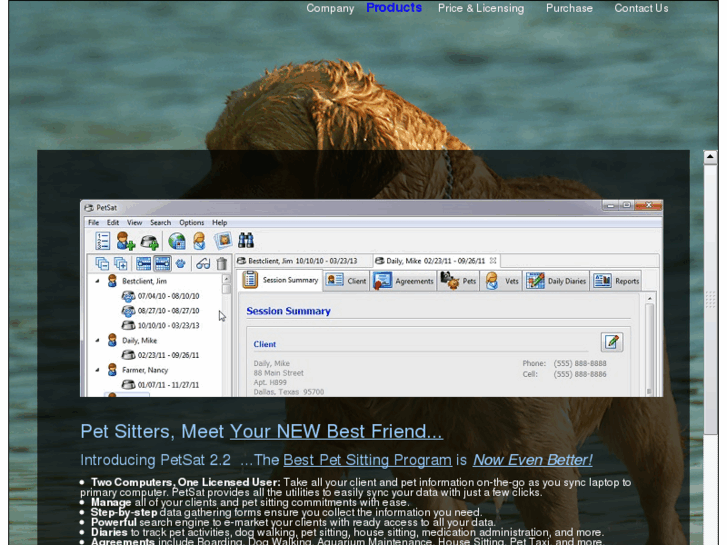The height and width of the screenshot is (545, 727).
Task: Click the Session Summary panel scrollbar up arrow
Action: click(650, 298)
